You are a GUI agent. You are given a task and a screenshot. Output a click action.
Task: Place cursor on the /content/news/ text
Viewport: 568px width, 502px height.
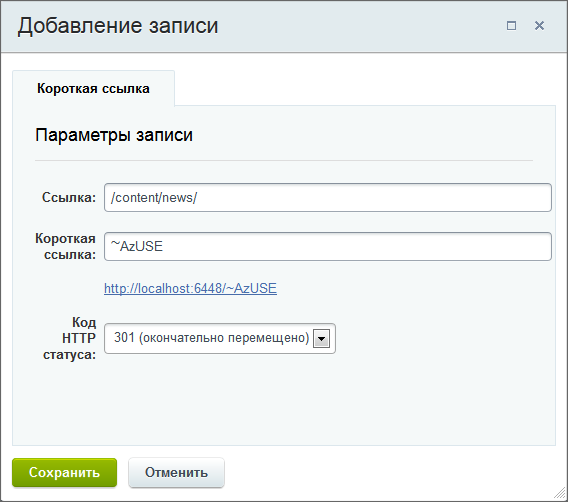click(154, 197)
